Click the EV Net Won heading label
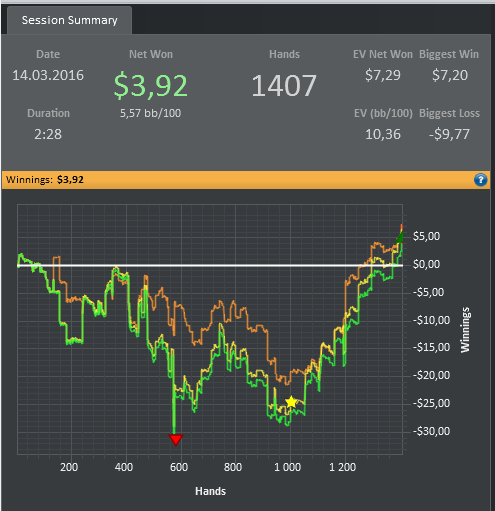This screenshot has width=495, height=511. click(x=383, y=54)
